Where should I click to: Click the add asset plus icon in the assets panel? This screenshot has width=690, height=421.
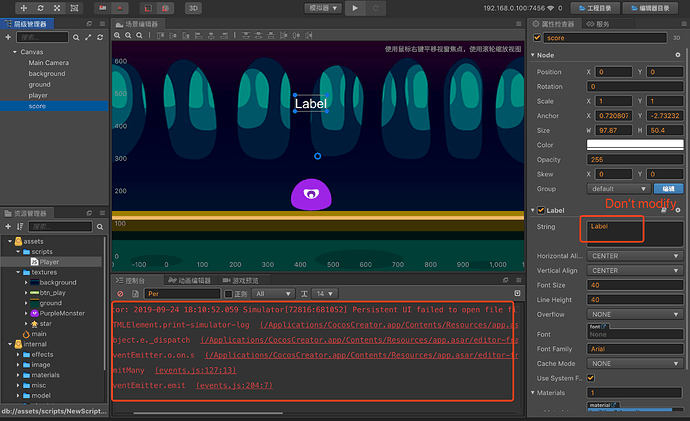pyautogui.click(x=7, y=226)
